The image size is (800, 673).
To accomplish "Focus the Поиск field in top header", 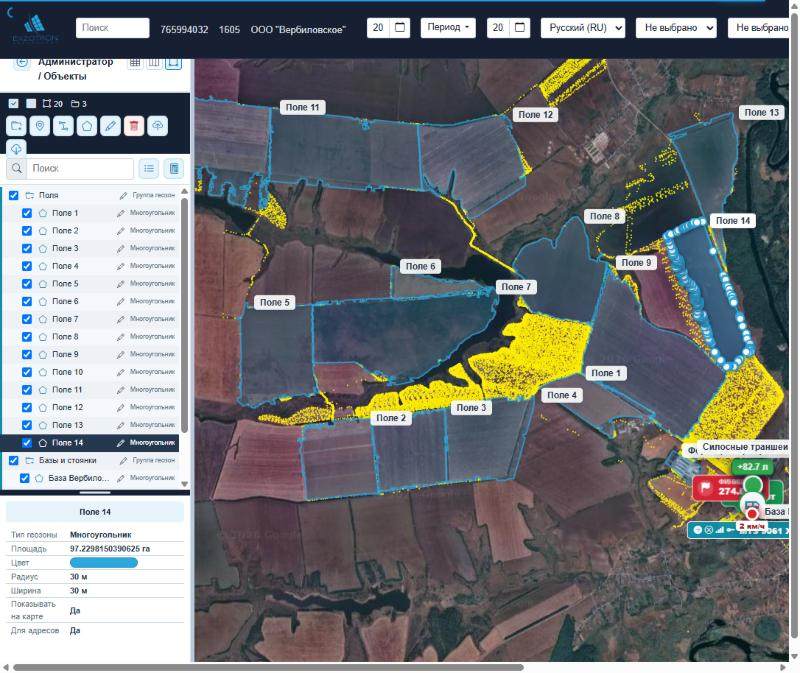I will coord(113,28).
